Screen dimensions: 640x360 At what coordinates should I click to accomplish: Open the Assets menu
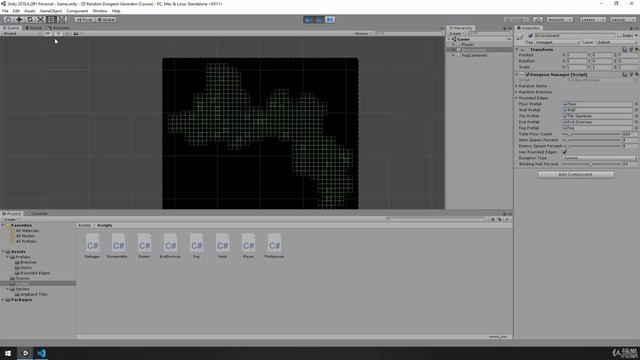30,11
